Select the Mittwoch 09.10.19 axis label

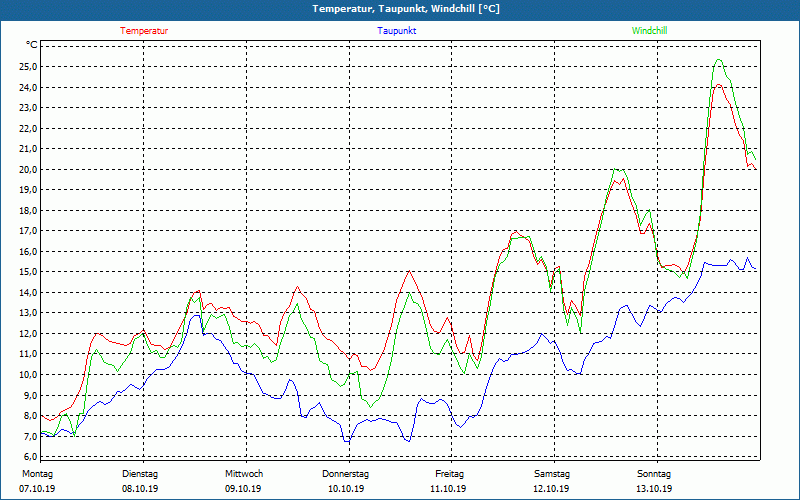pyautogui.click(x=244, y=481)
